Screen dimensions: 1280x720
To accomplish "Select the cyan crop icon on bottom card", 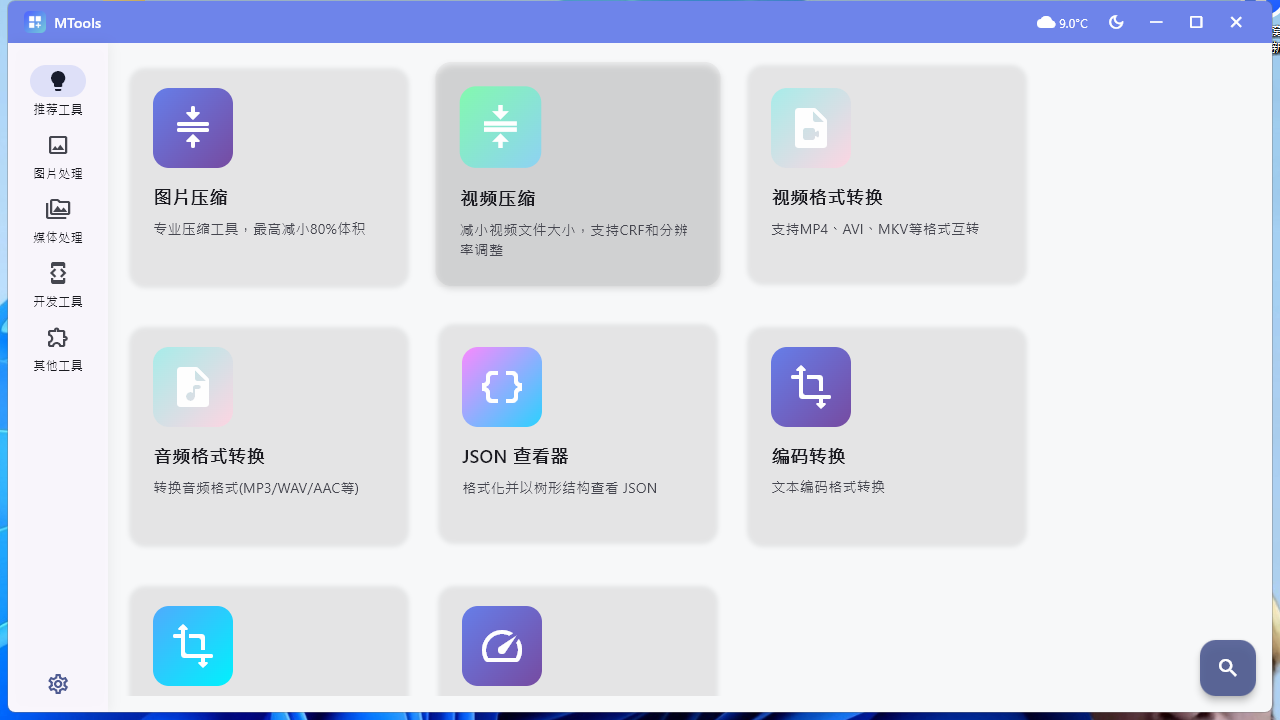I will (x=192, y=646).
